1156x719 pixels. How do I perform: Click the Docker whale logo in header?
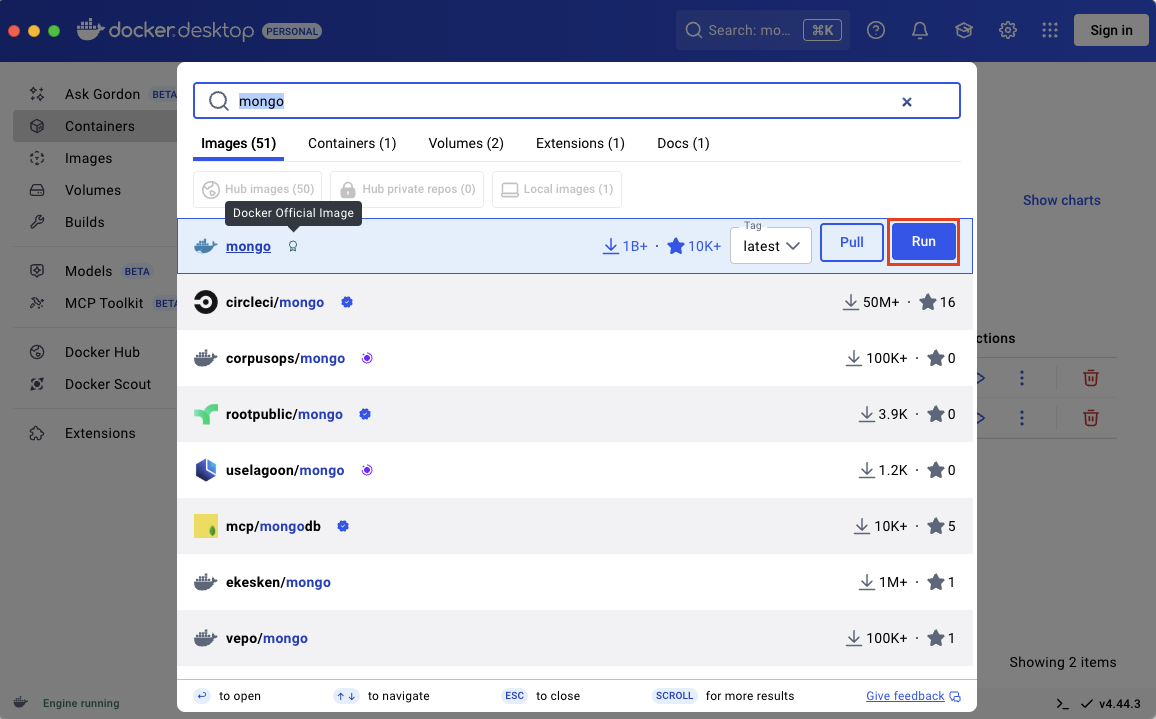point(91,29)
